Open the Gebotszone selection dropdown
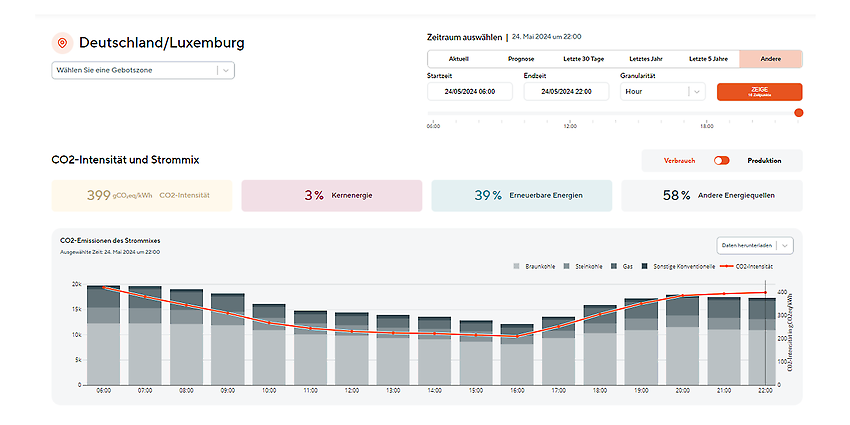Screen dimensions: 850x425 [143, 70]
